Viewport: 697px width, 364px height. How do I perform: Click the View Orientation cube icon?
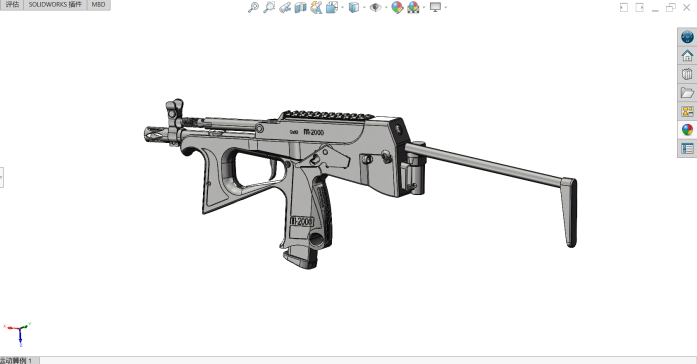(332, 7)
